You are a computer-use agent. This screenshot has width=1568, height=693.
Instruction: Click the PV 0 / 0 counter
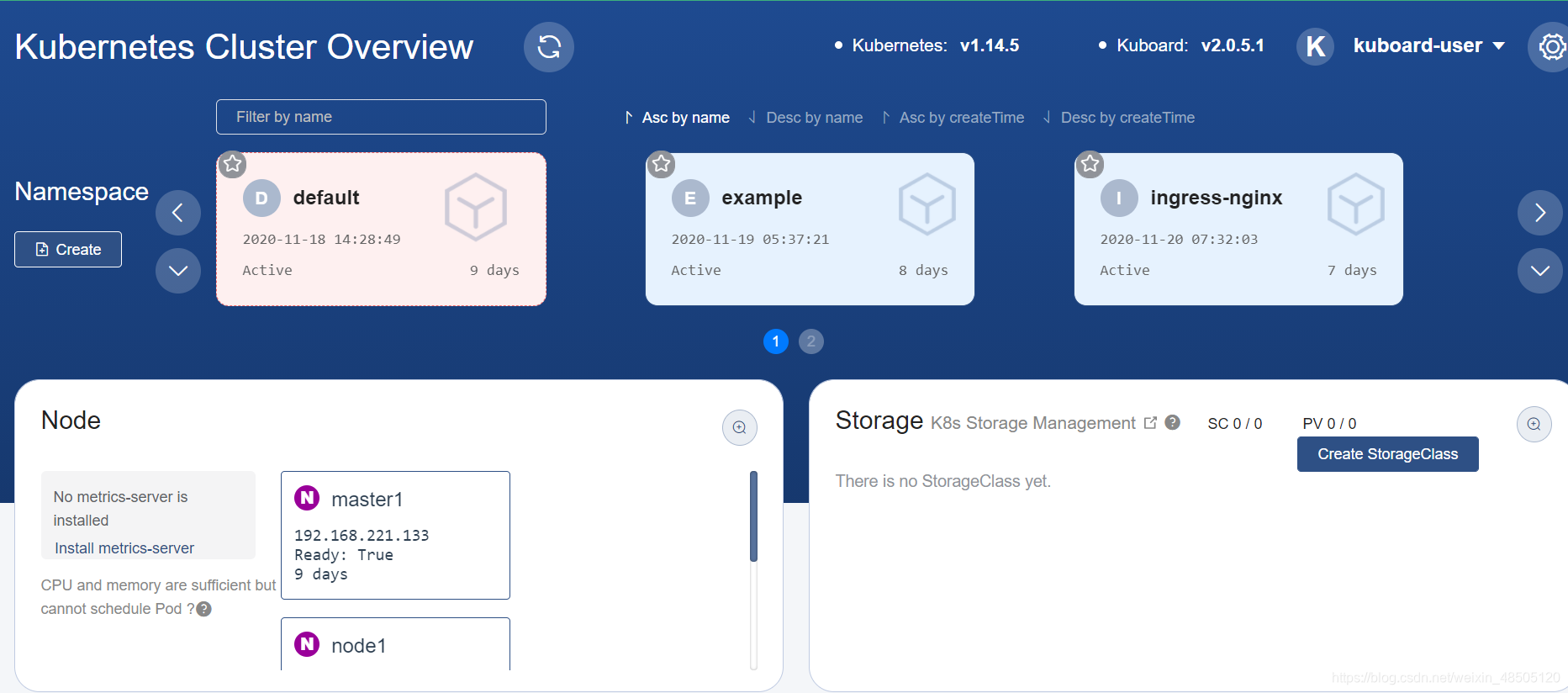pos(1329,424)
